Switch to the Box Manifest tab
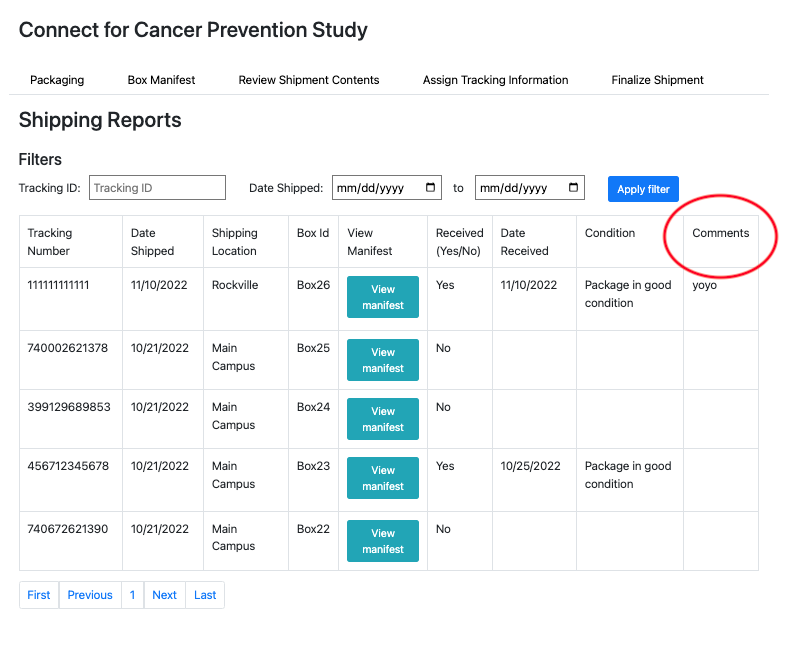The height and width of the screenshot is (645, 794). tap(161, 80)
